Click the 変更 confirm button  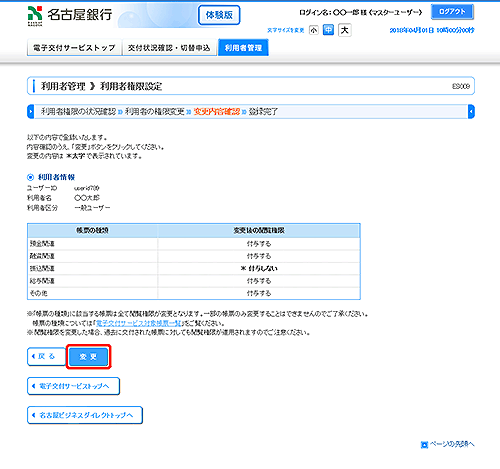point(88,357)
